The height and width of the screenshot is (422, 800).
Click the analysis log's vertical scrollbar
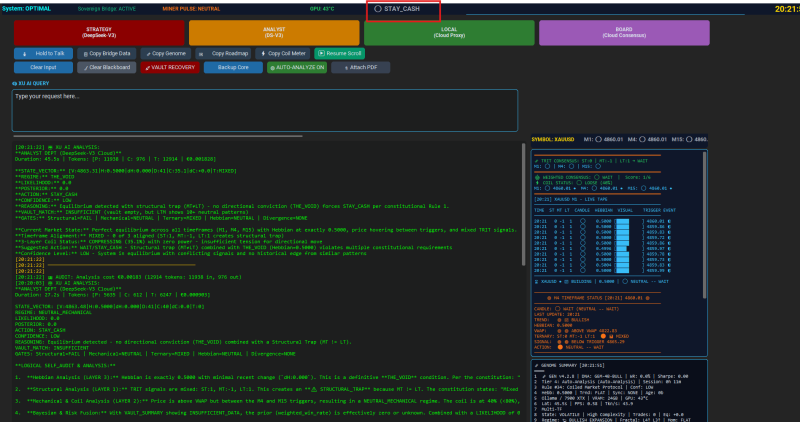[523, 204]
